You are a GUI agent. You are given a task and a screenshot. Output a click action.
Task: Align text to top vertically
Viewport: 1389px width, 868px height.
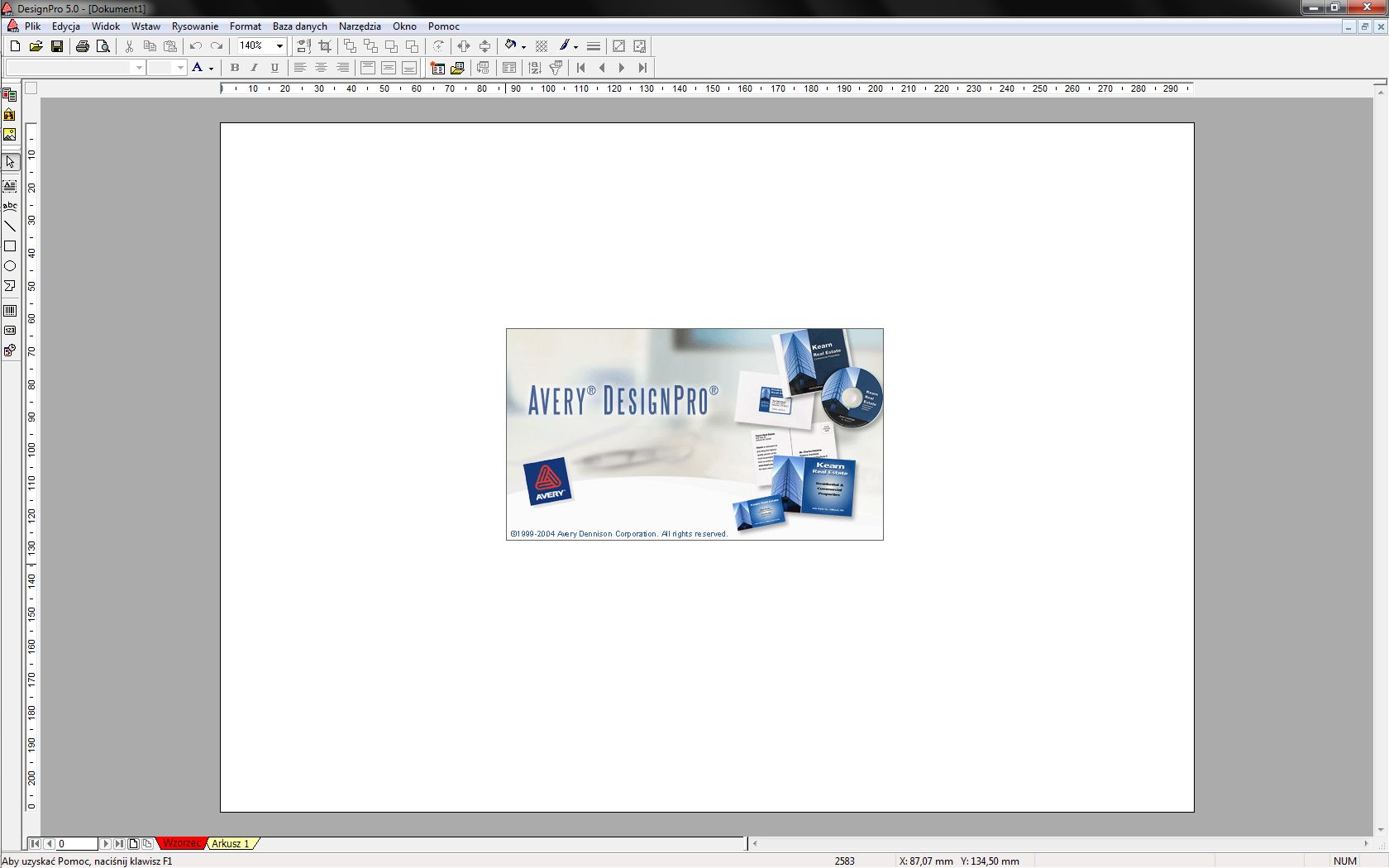coord(368,68)
